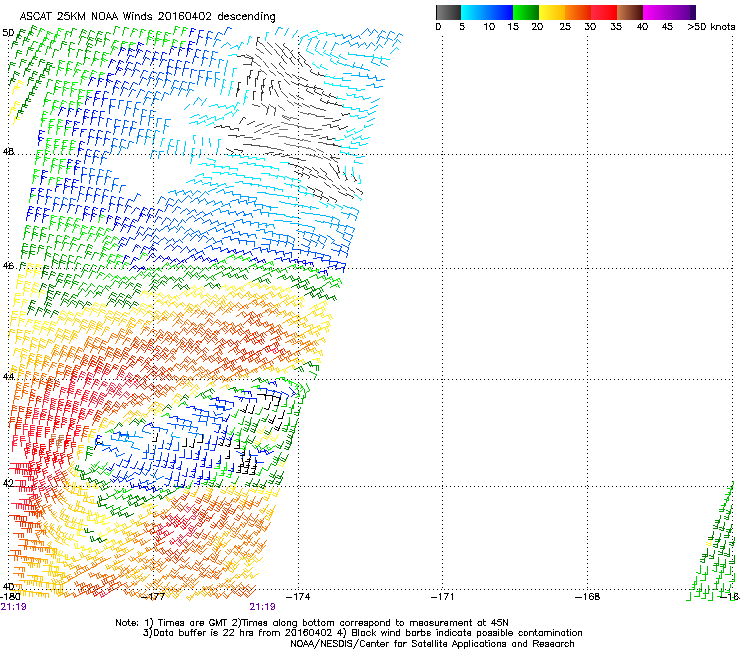
Task: Select the magenta-purple 40-50 knots legend band
Action: tap(669, 12)
